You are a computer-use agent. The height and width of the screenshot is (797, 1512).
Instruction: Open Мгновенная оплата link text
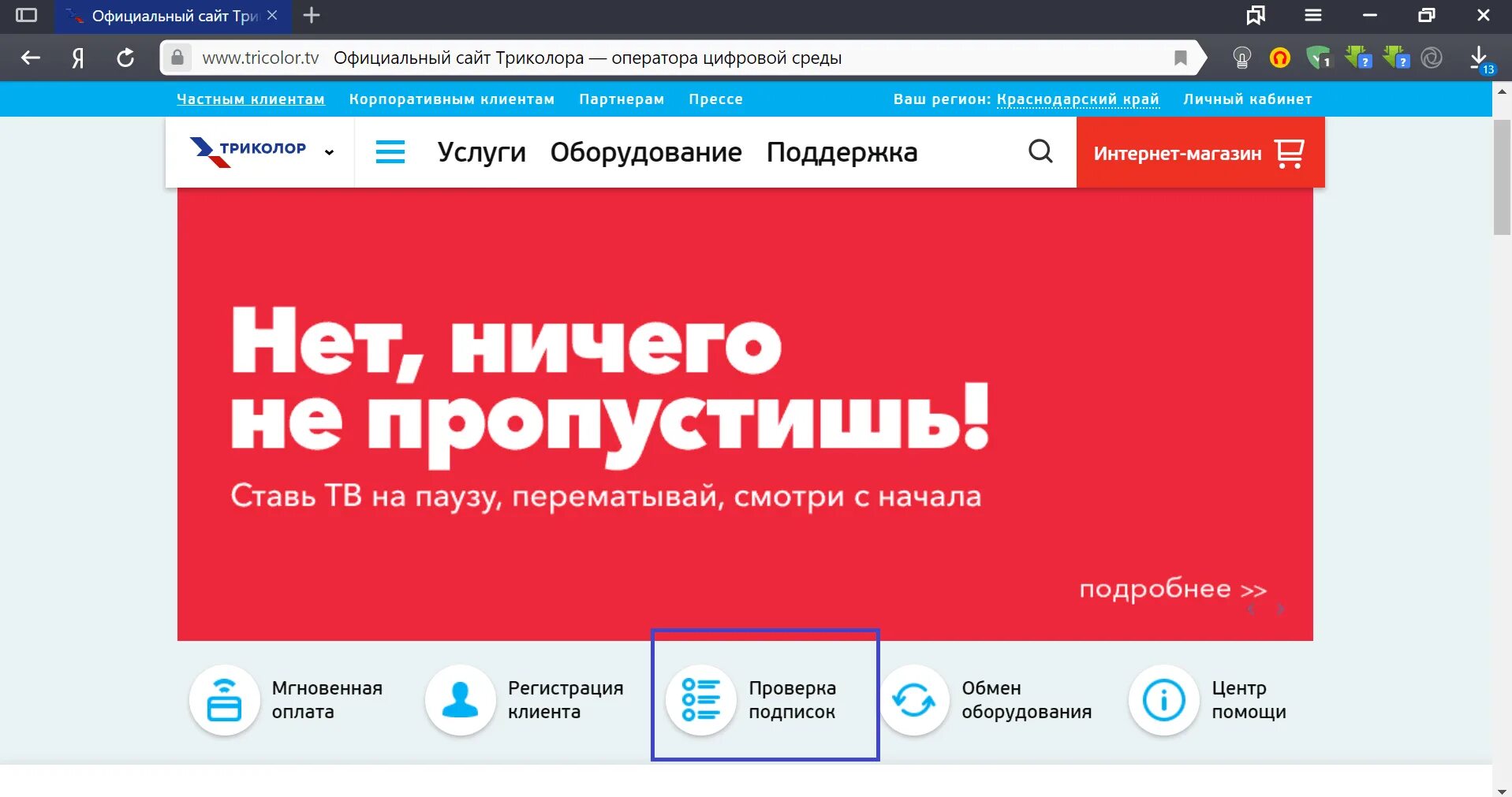[x=327, y=700]
